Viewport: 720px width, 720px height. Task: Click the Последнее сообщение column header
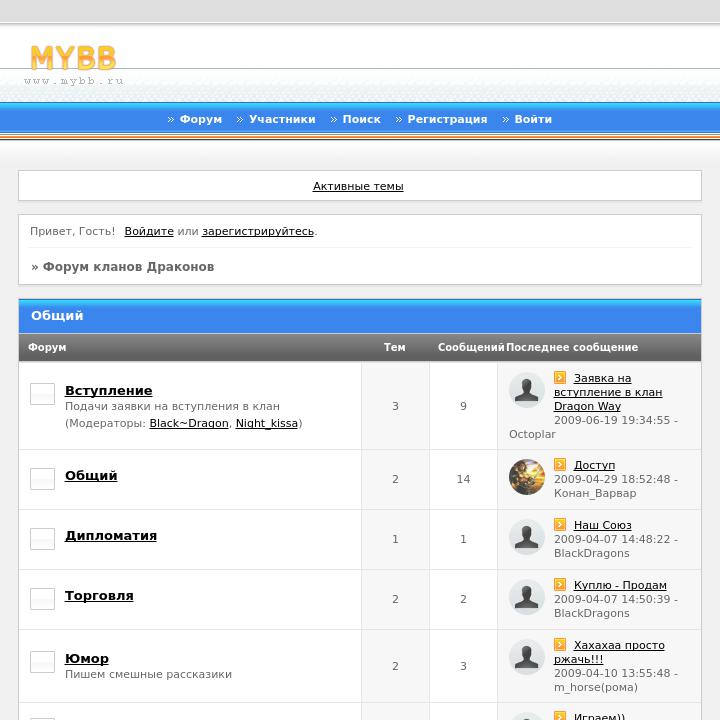572,347
